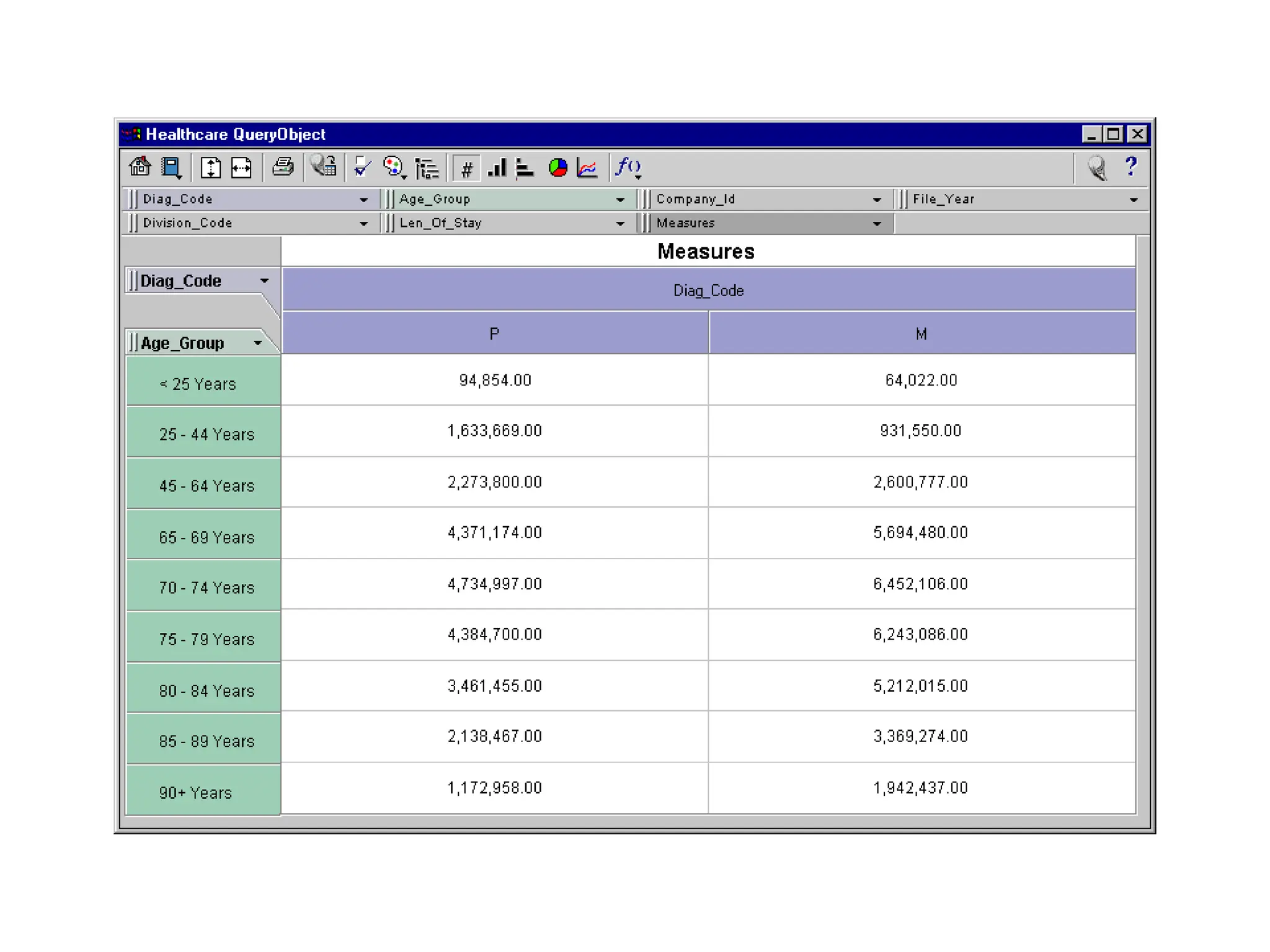
Task: Open the blue notebook bookmark icon
Action: [171, 167]
